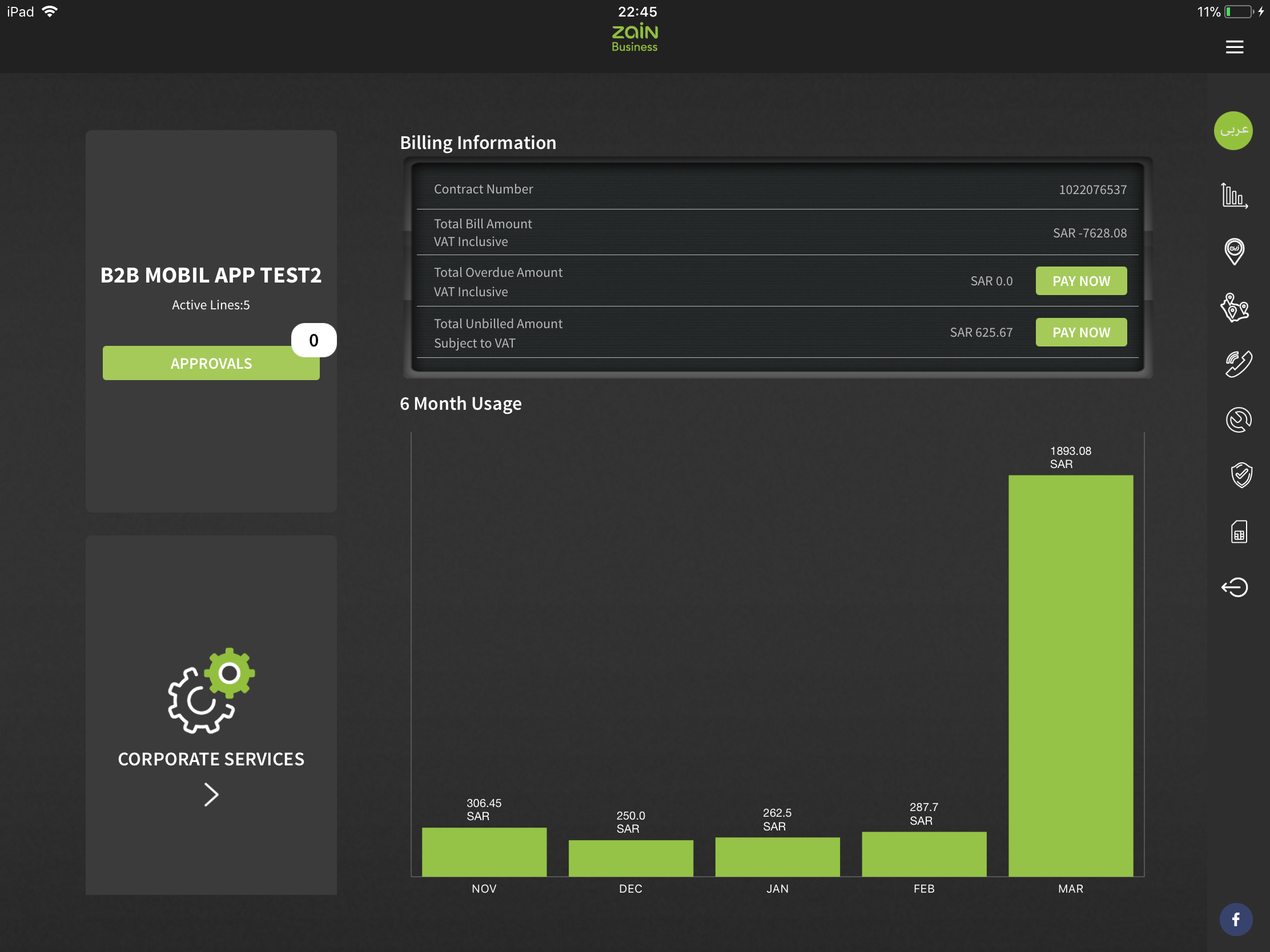
Task: Tap the Corporate Services gear icon
Action: click(x=211, y=691)
